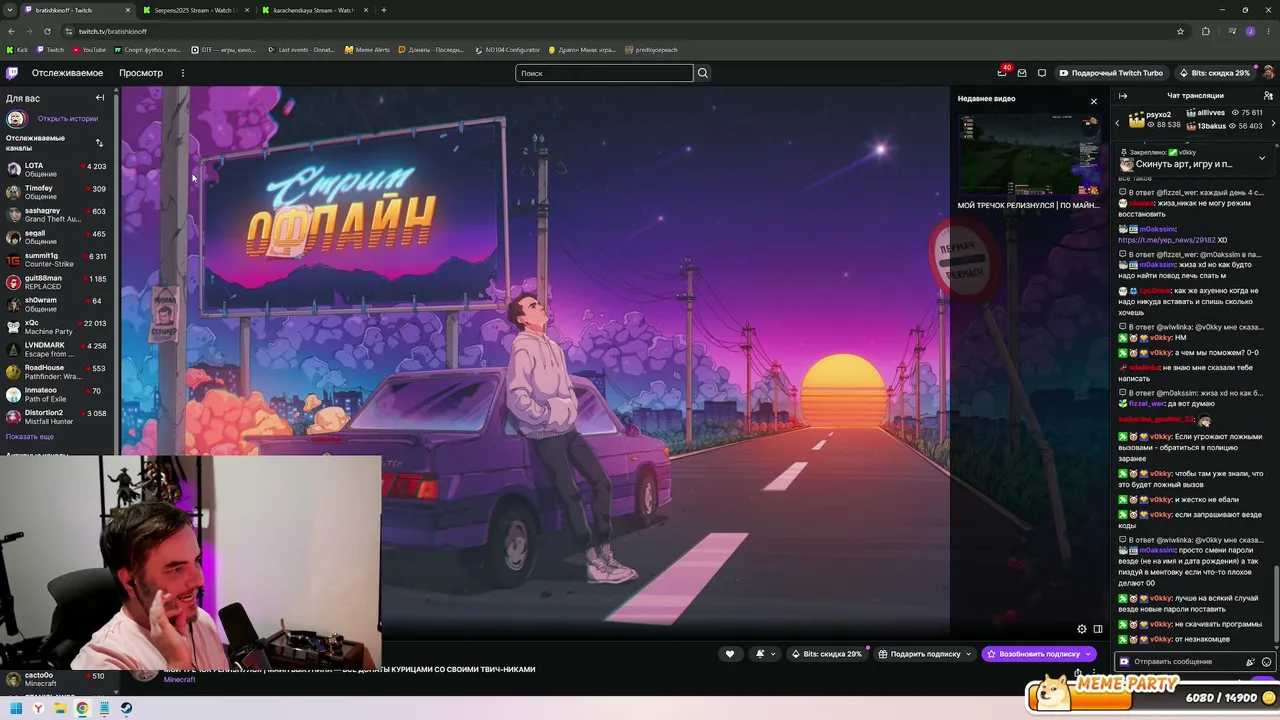1280x720 pixels.
Task: Switch to Serpens2025 Stream tab
Action: pyautogui.click(x=196, y=10)
